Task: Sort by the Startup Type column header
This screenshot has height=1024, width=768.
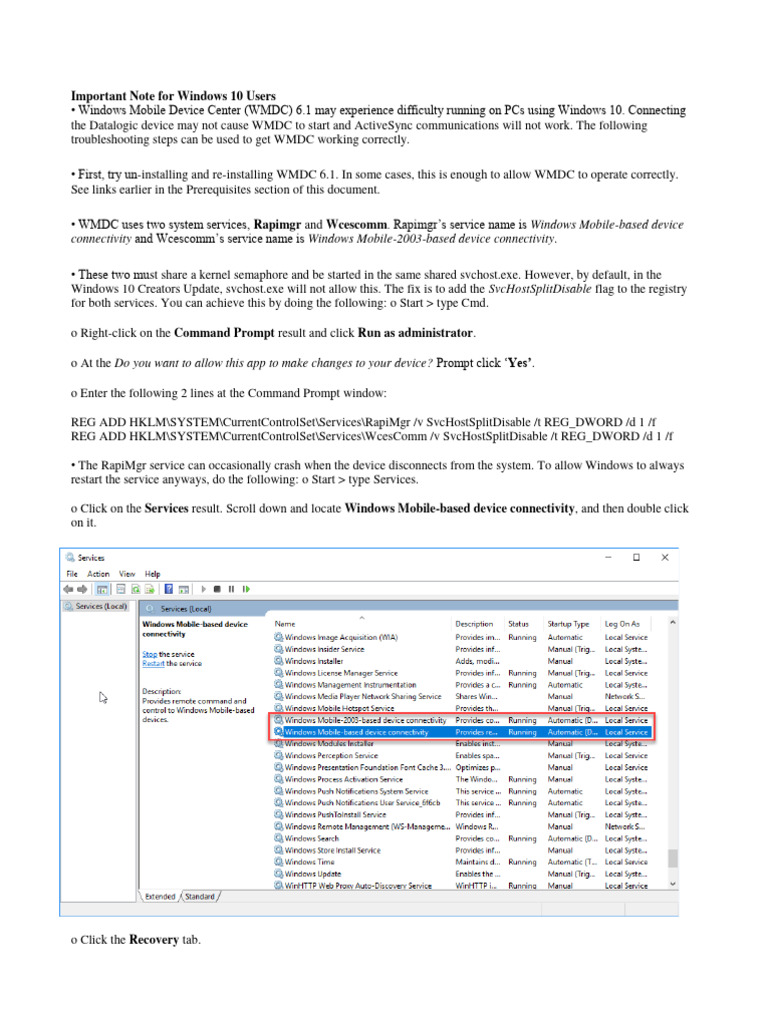Action: coord(568,624)
